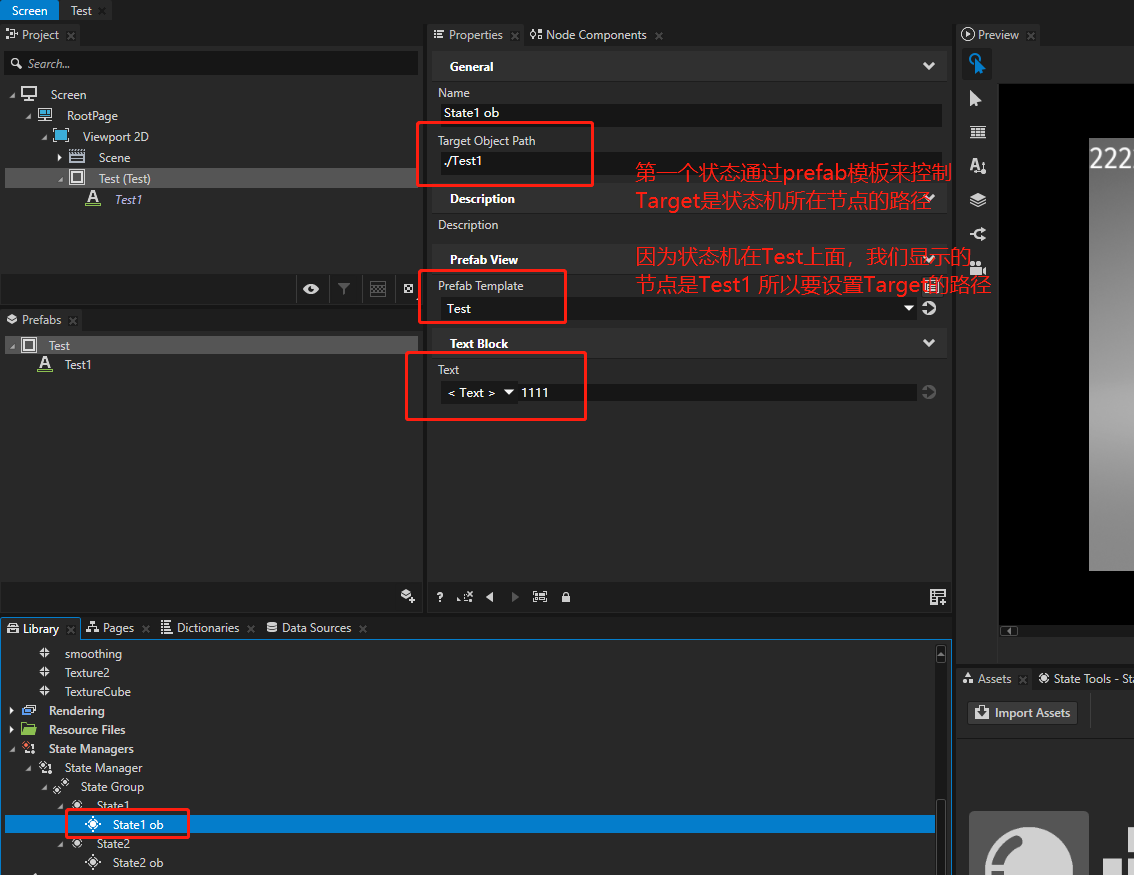Collapse the Screen node in Project tree
The image size is (1134, 875).
coord(12,95)
